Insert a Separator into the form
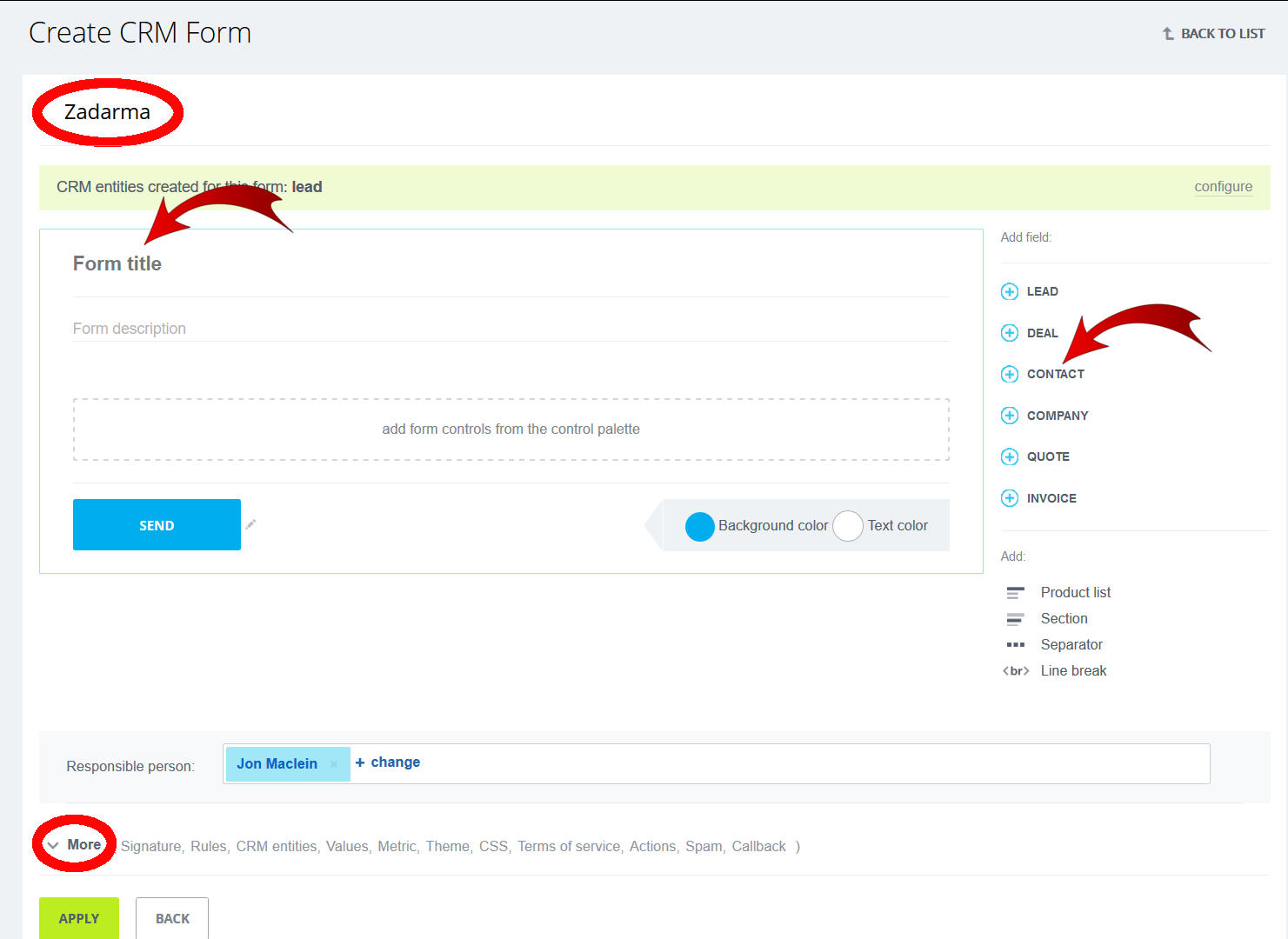This screenshot has width=1288, height=939. 1071,644
